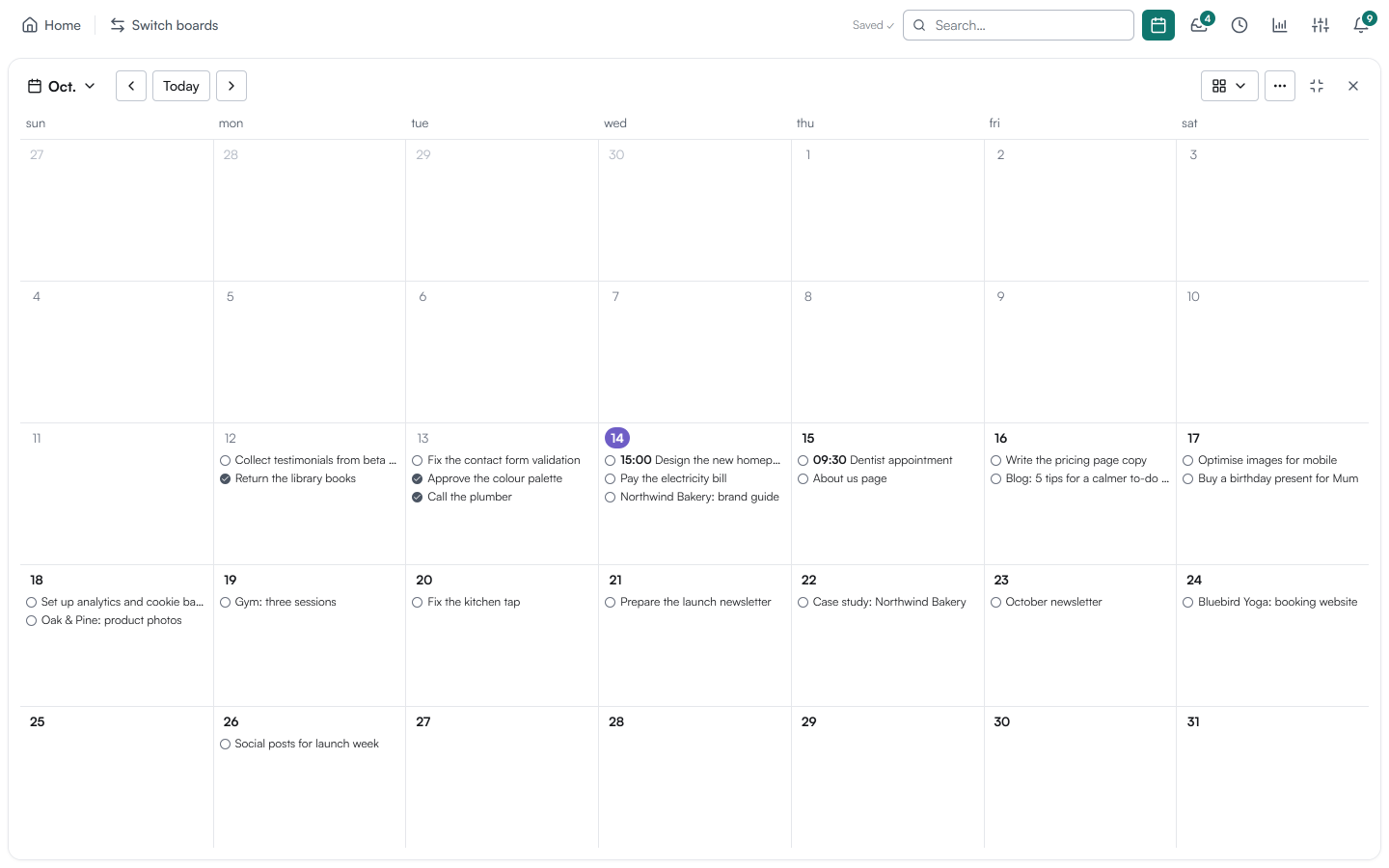
Task: Select today's date 14
Action: [617, 438]
